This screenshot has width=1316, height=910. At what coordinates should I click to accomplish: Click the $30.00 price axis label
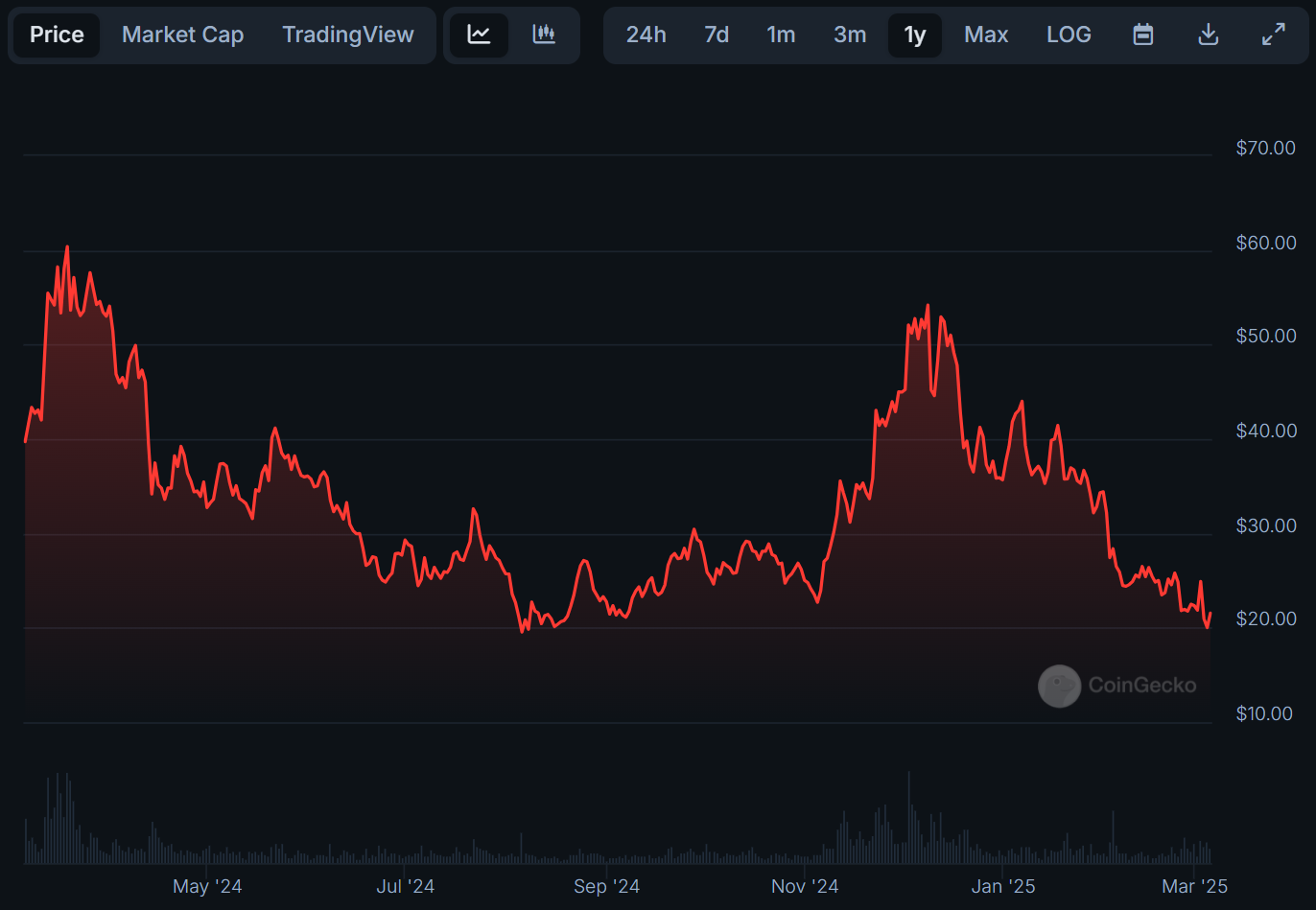1266,525
